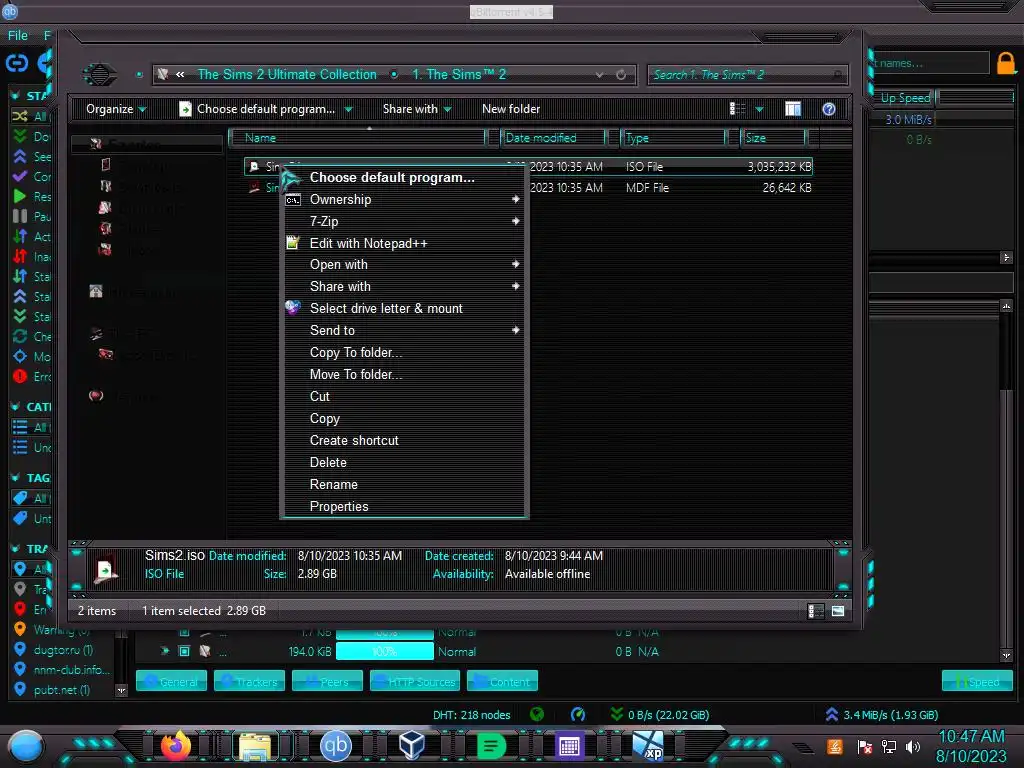Toggle checkbox of the 194.0 KiB file

(x=184, y=651)
